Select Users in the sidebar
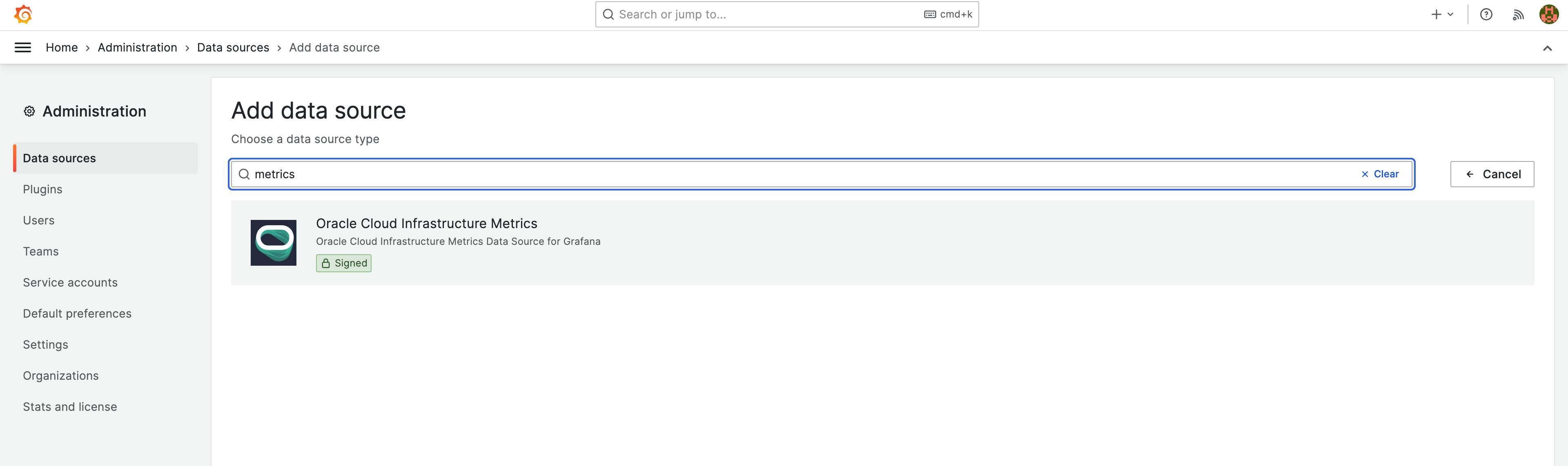 [38, 220]
